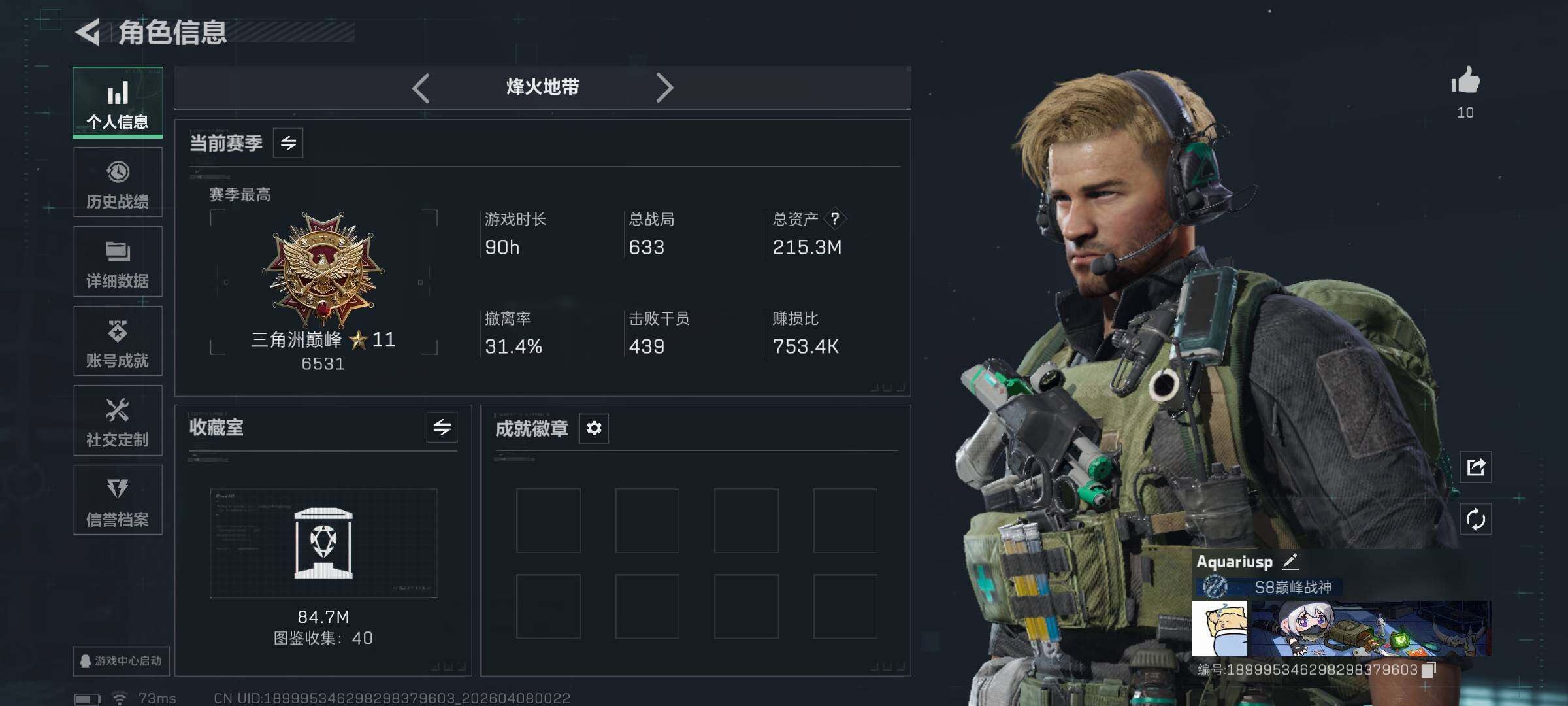Open the 信誉档案 sidebar tab

point(118,500)
